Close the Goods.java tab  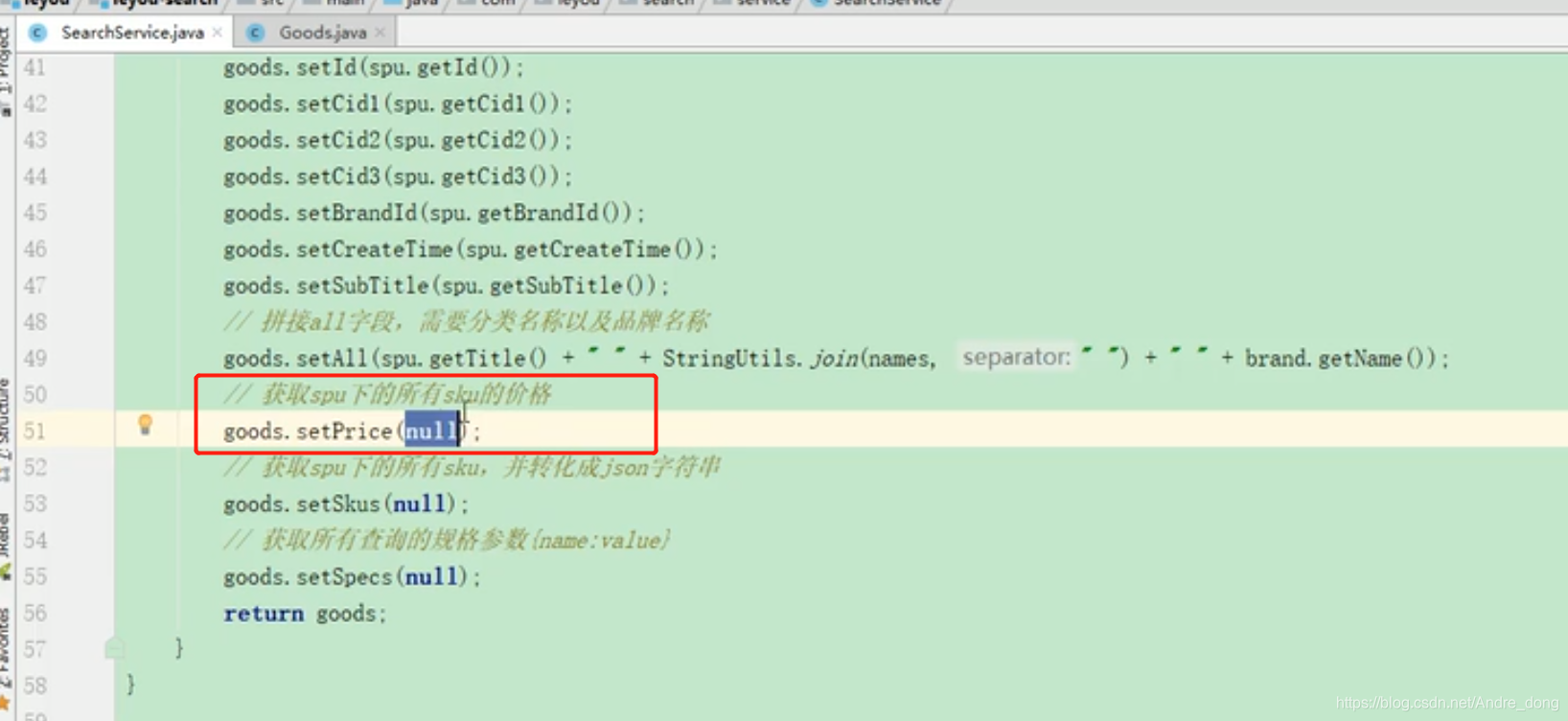point(380,33)
